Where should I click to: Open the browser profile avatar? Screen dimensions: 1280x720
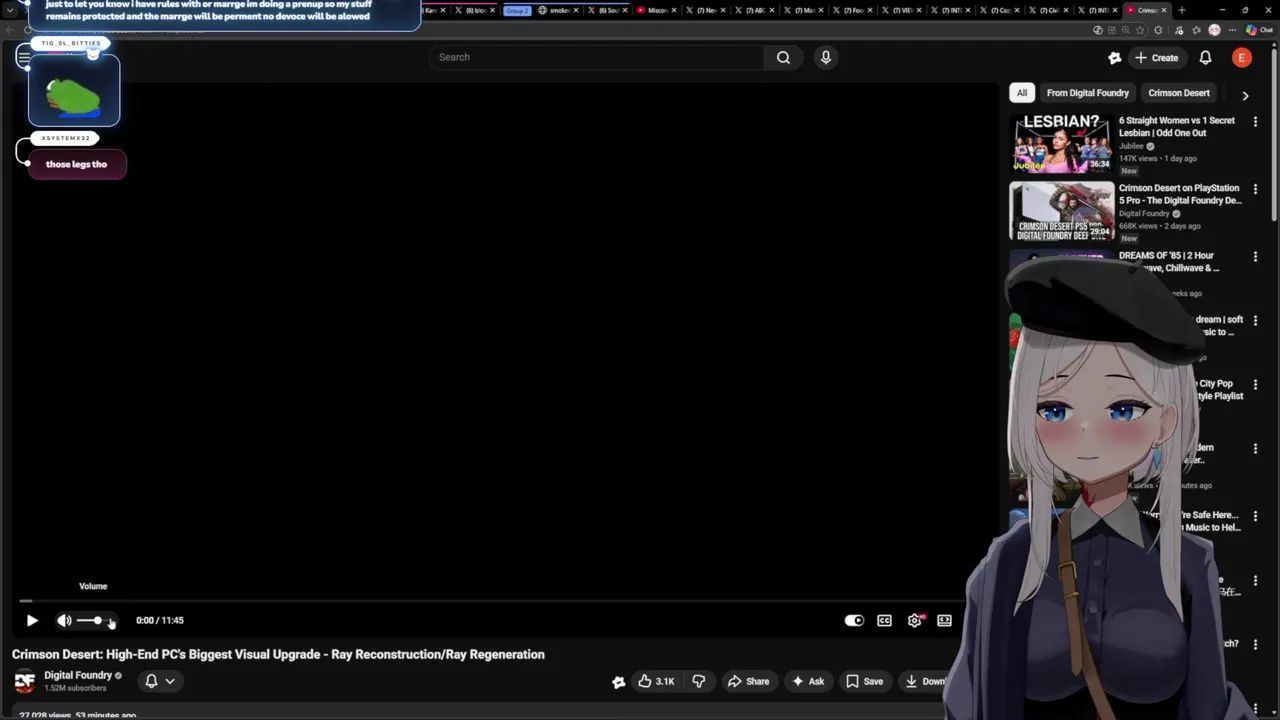coord(1214,30)
